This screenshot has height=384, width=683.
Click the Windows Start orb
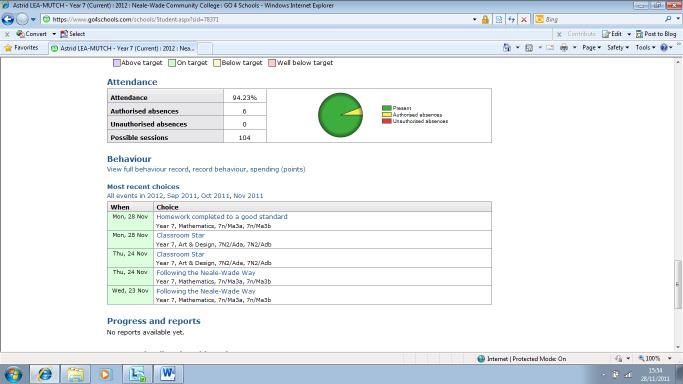pyautogui.click(x=13, y=374)
